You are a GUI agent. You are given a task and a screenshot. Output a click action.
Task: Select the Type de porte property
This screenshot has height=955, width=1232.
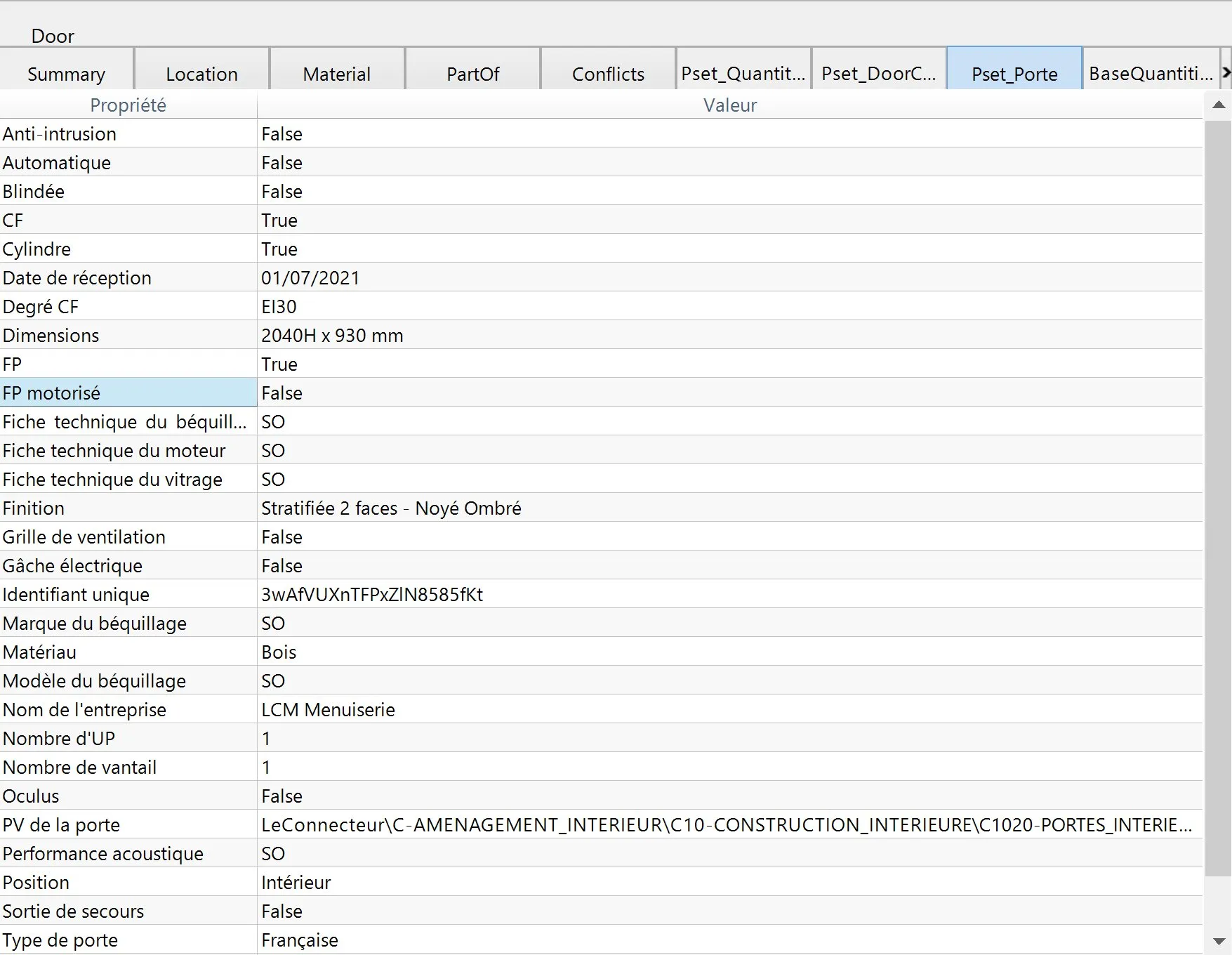(x=128, y=940)
